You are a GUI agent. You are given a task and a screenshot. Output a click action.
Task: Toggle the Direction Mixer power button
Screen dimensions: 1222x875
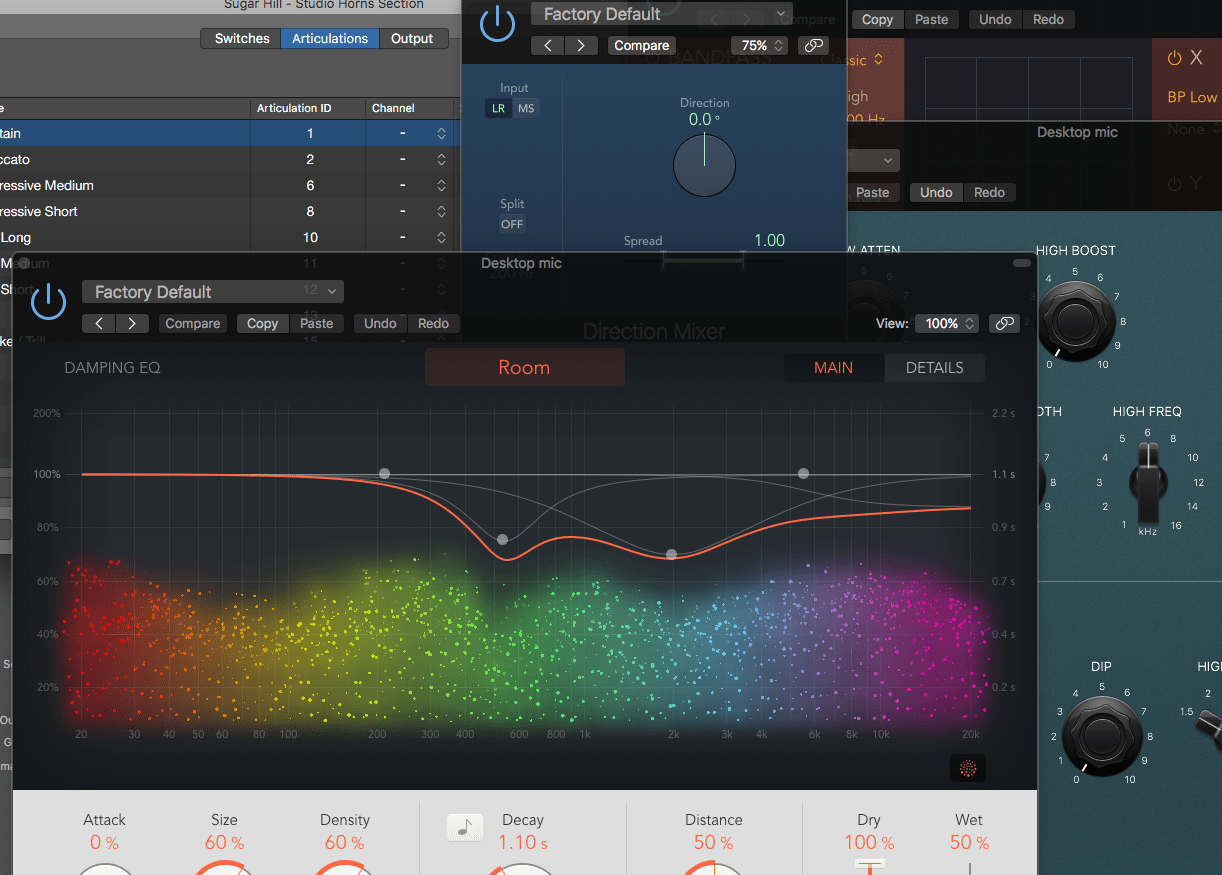coord(497,25)
